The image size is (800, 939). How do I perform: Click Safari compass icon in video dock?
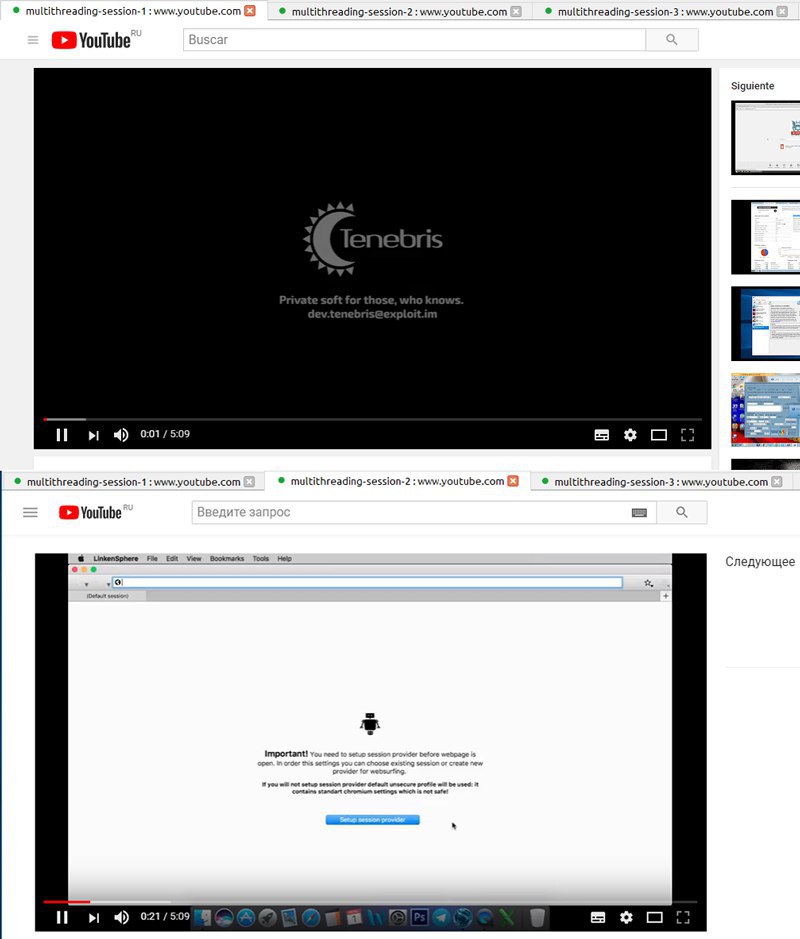[x=311, y=917]
